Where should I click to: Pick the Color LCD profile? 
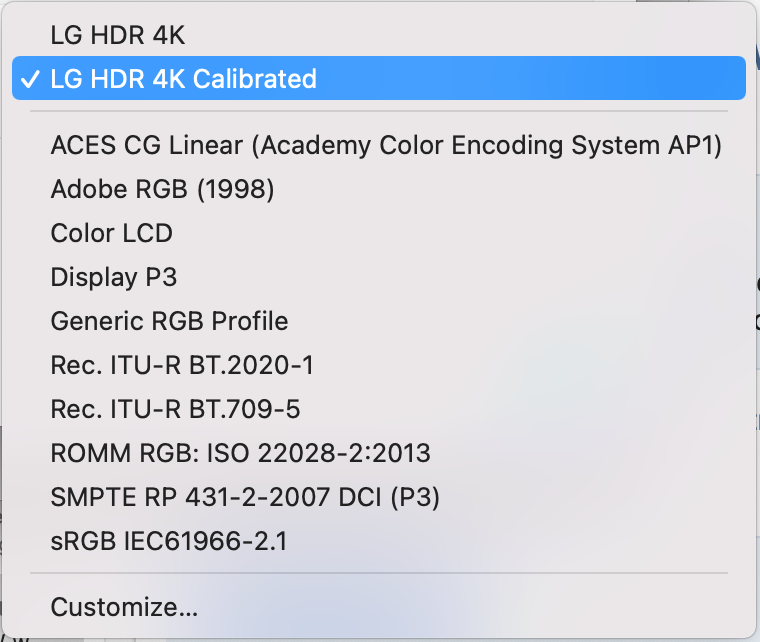point(111,233)
